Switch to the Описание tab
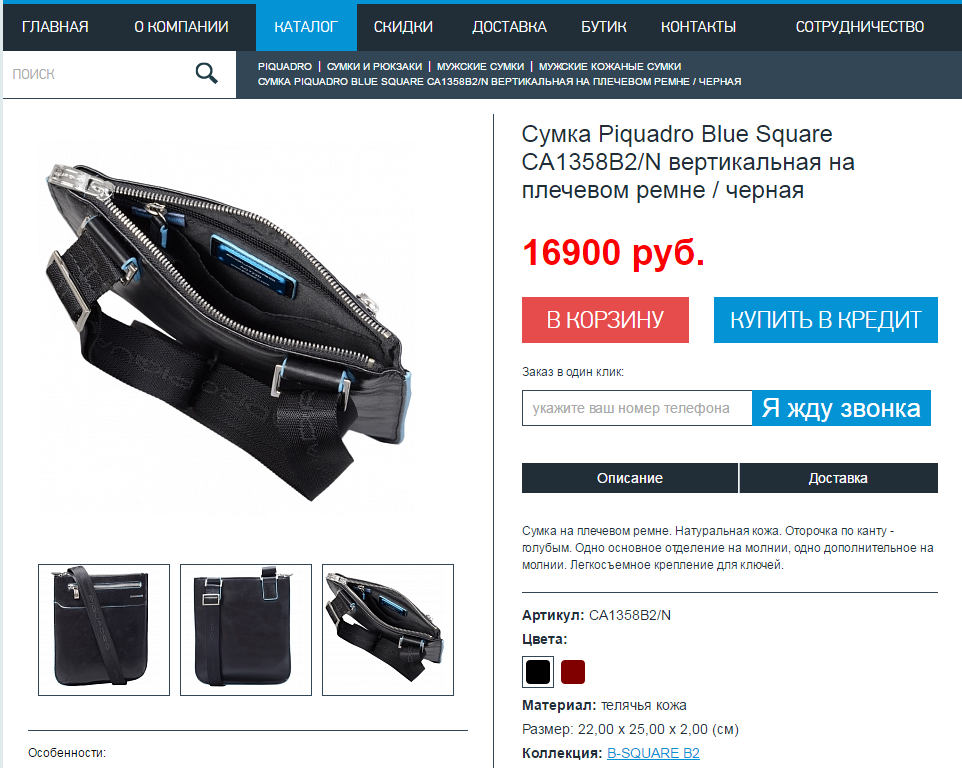The height and width of the screenshot is (768, 962). pos(630,478)
